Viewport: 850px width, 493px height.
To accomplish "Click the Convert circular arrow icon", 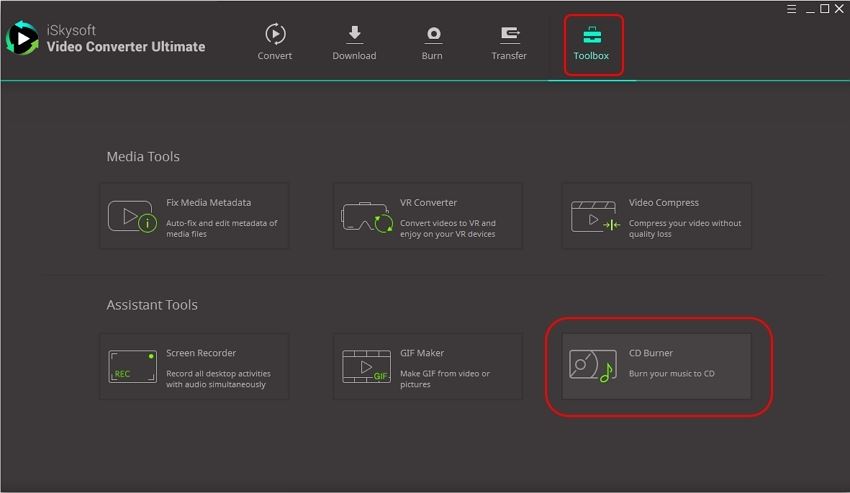I will (275, 35).
